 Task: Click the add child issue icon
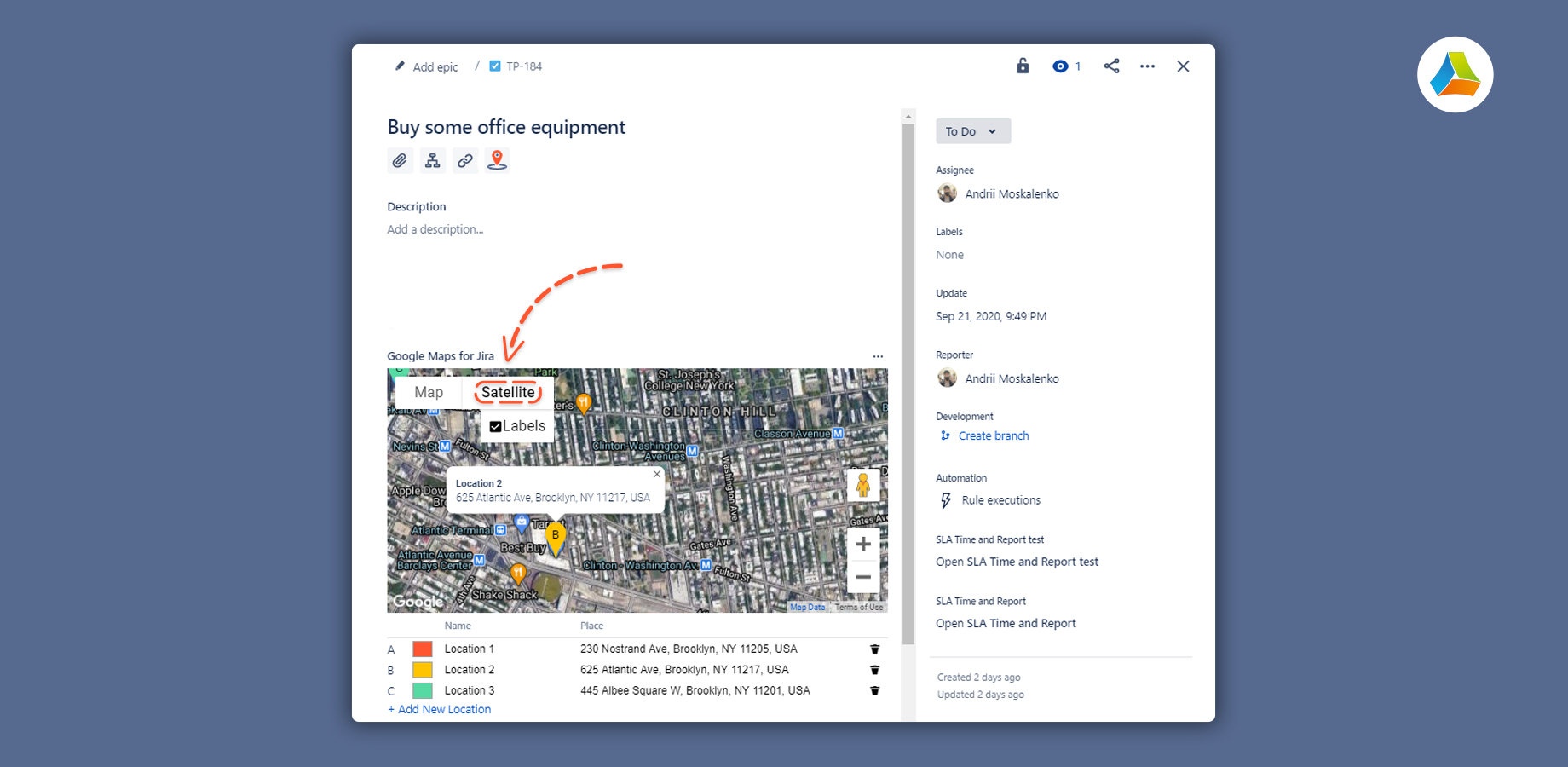[x=433, y=160]
